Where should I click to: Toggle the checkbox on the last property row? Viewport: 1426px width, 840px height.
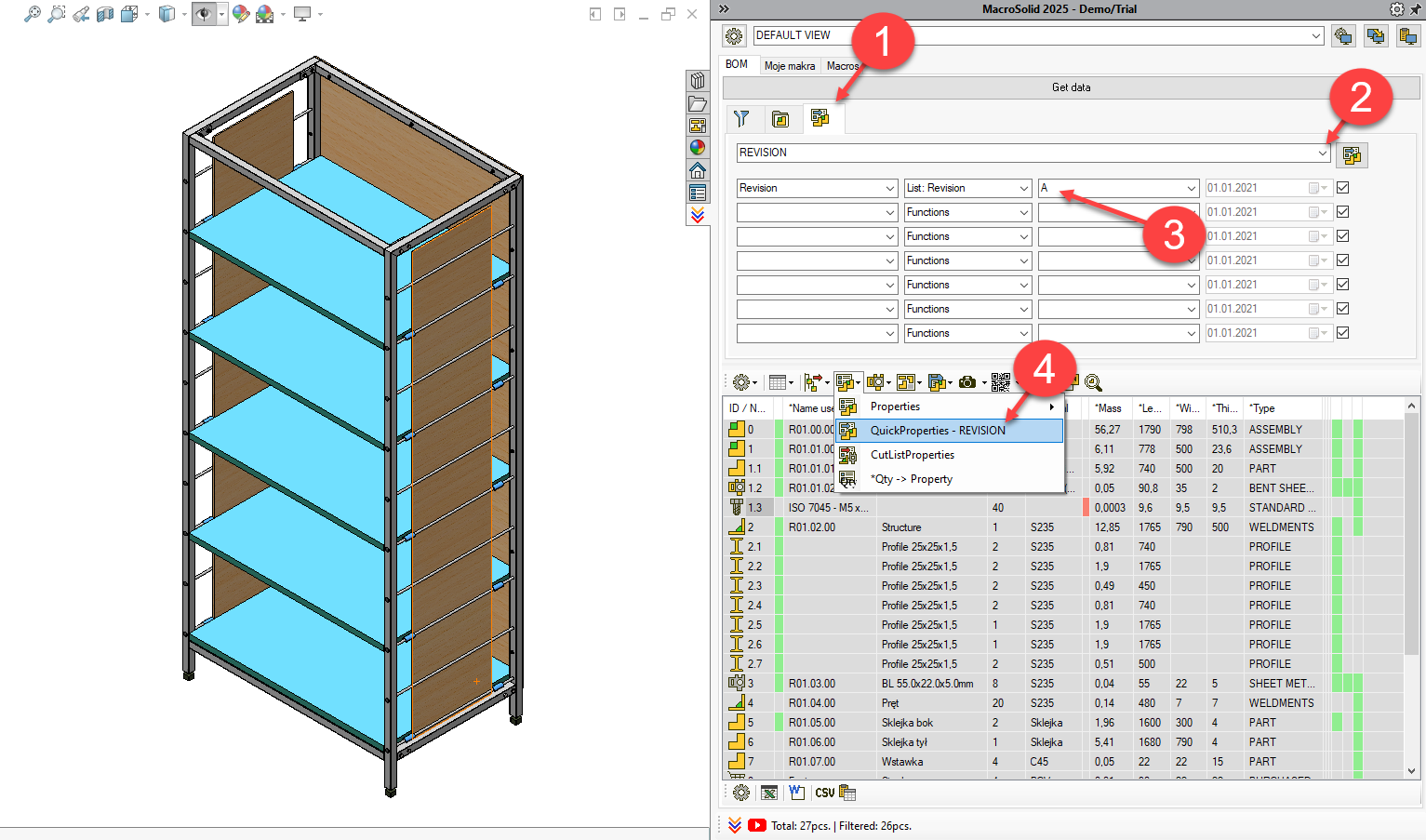coord(1342,333)
